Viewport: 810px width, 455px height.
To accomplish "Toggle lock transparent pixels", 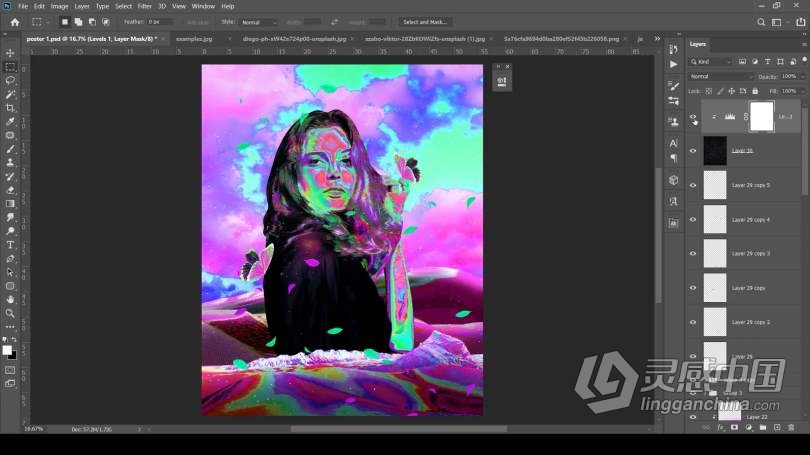I will (709, 91).
